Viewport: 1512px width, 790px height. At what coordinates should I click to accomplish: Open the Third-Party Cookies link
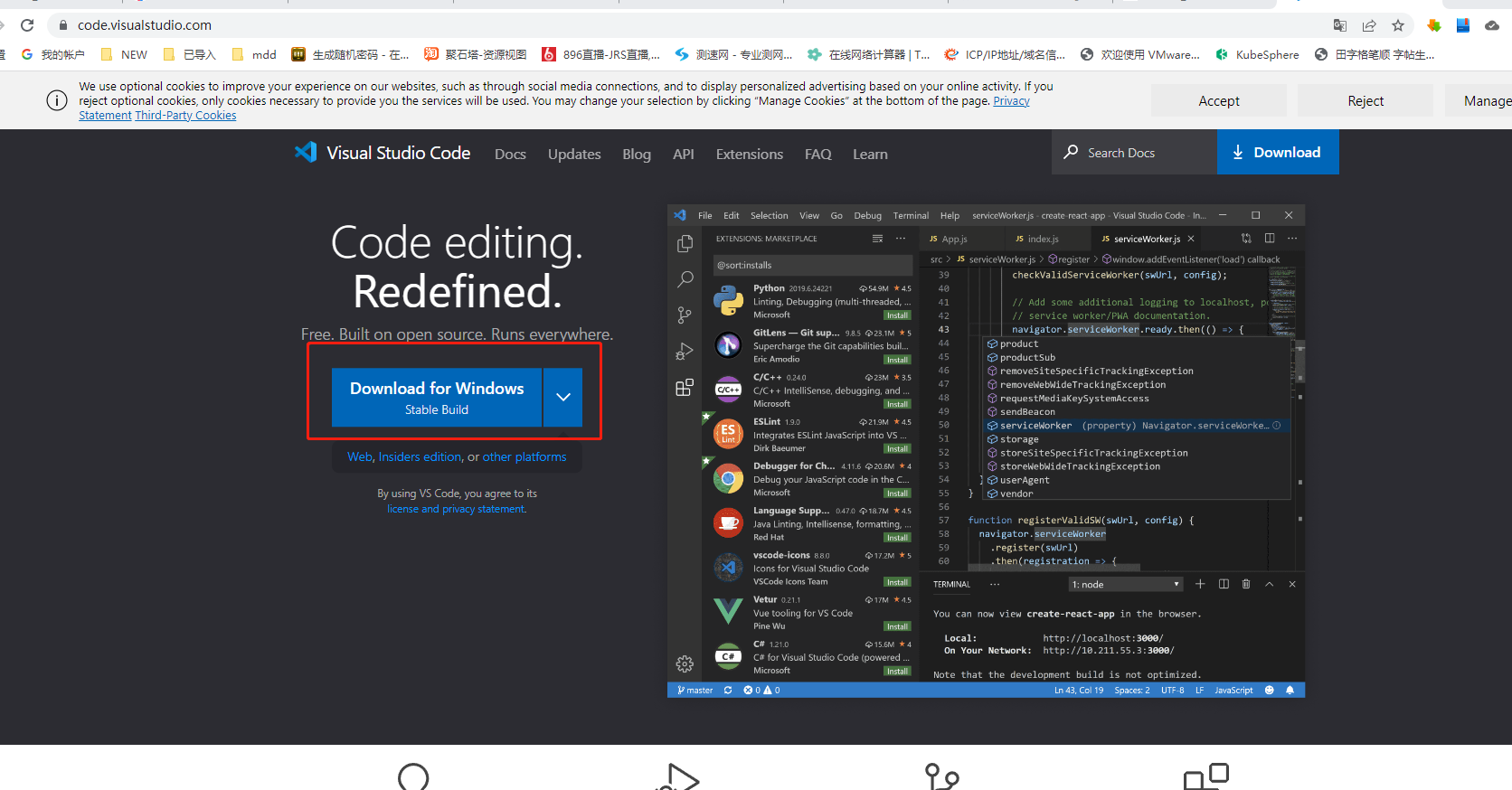coord(185,115)
